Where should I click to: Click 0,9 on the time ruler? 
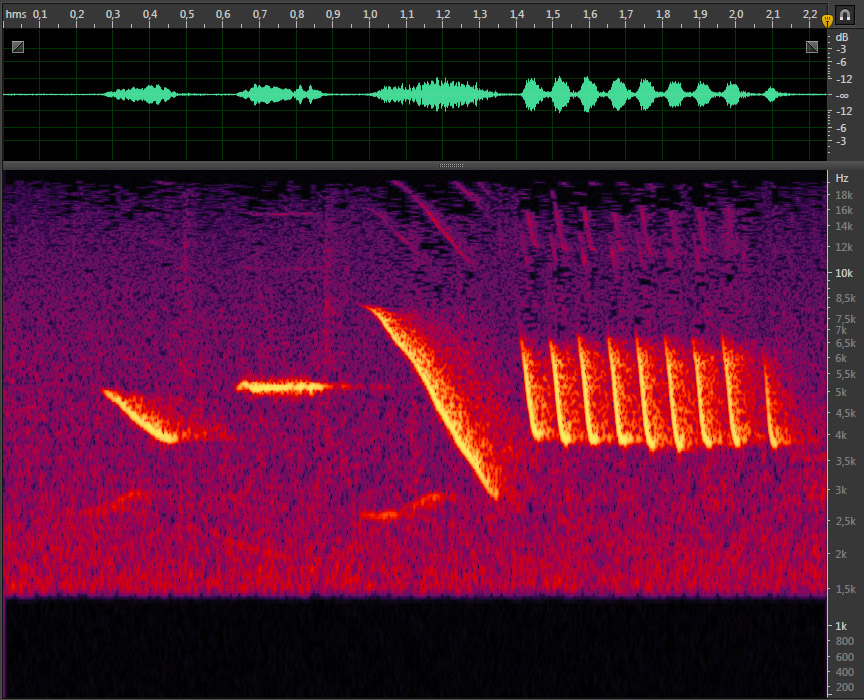[333, 14]
